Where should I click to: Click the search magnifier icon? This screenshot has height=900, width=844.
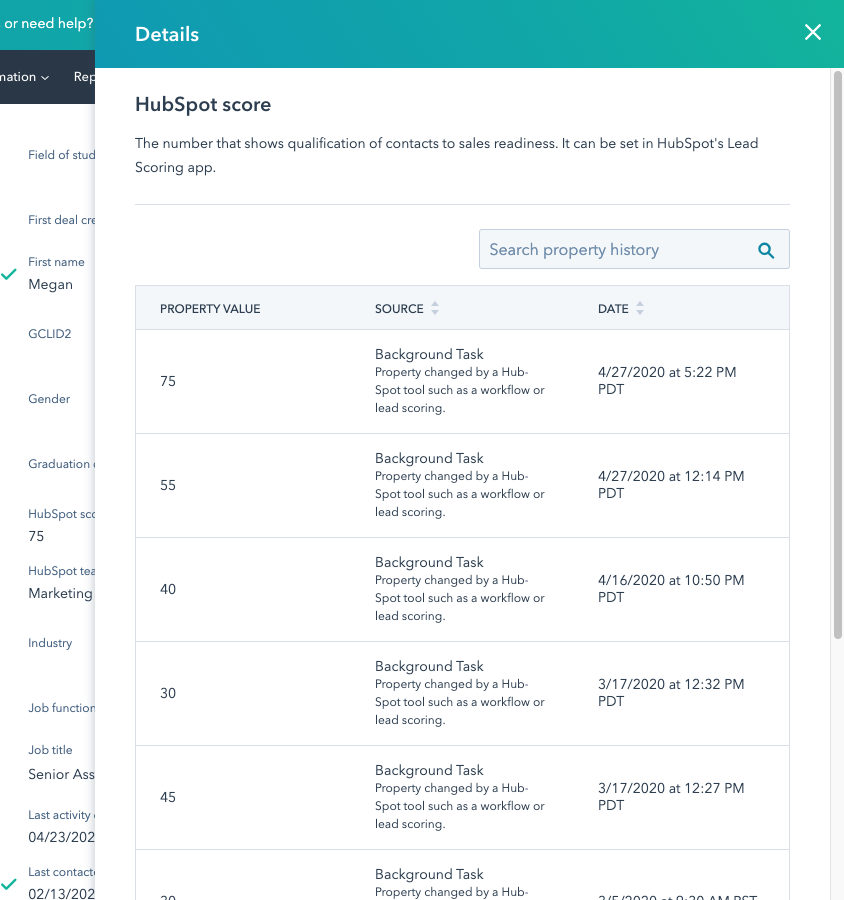coord(766,250)
